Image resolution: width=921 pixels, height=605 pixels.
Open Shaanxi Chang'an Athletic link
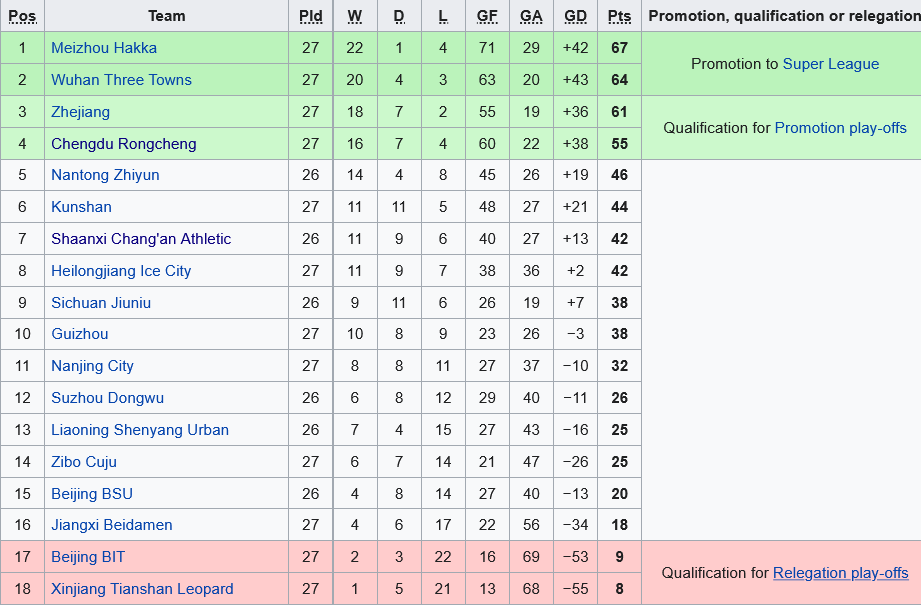[141, 239]
